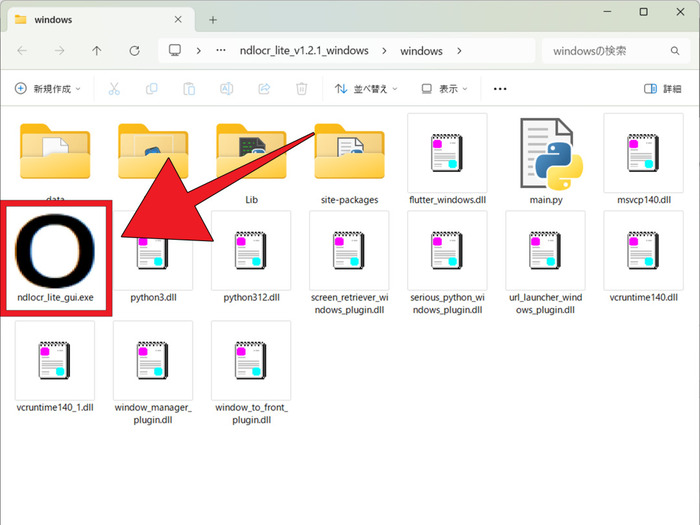Click the Rename icon in toolbar
This screenshot has height=525, width=700.
coord(227,89)
